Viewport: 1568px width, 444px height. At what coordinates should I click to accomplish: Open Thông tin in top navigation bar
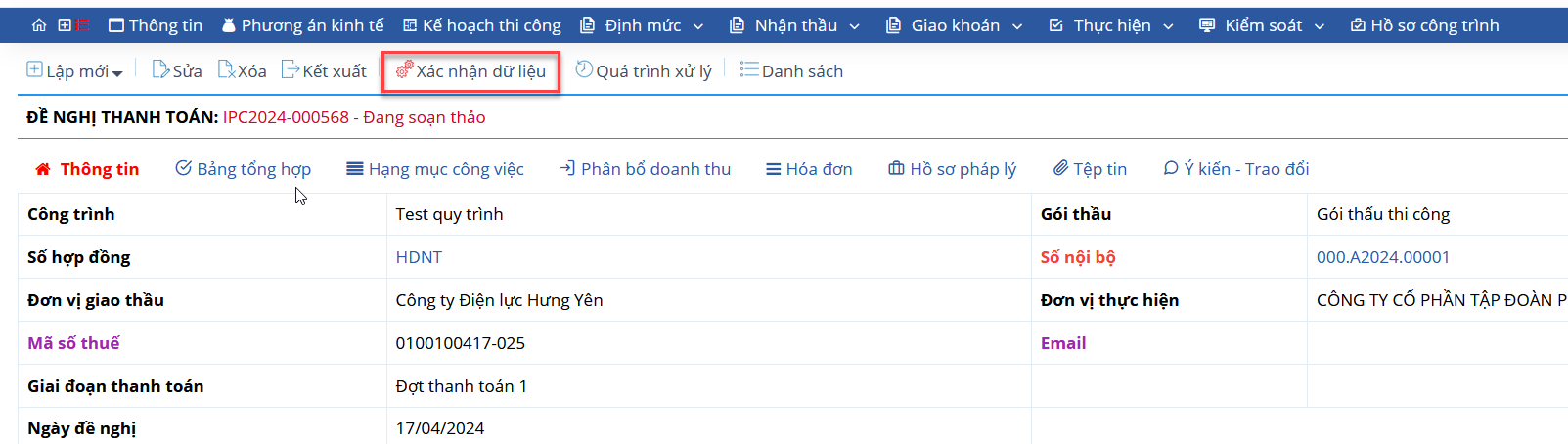156,25
